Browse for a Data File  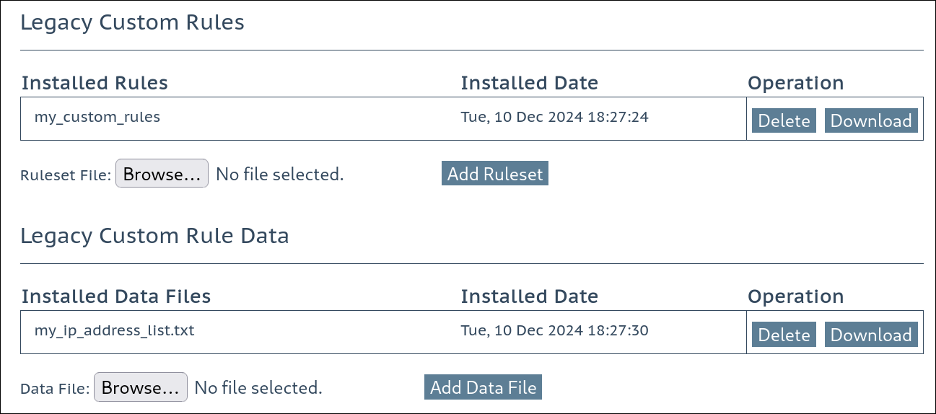(140, 388)
